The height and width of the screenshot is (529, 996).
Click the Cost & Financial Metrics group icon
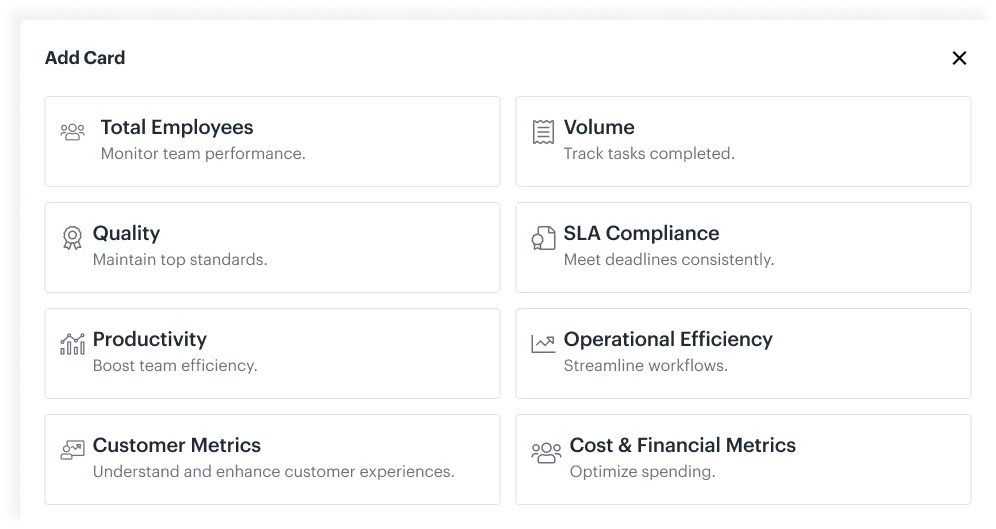[546, 453]
